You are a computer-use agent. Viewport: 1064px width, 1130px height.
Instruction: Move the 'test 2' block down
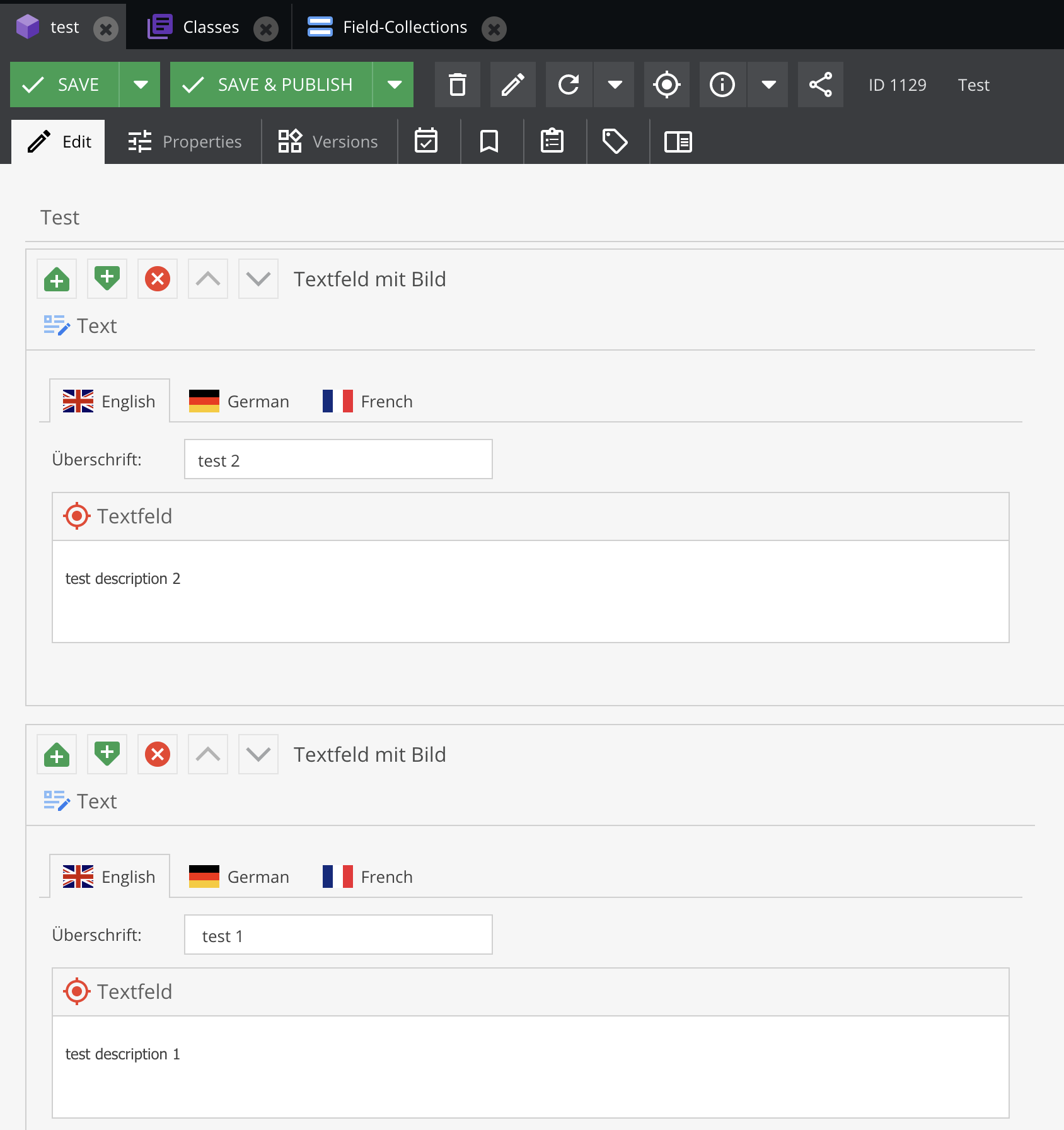click(258, 279)
